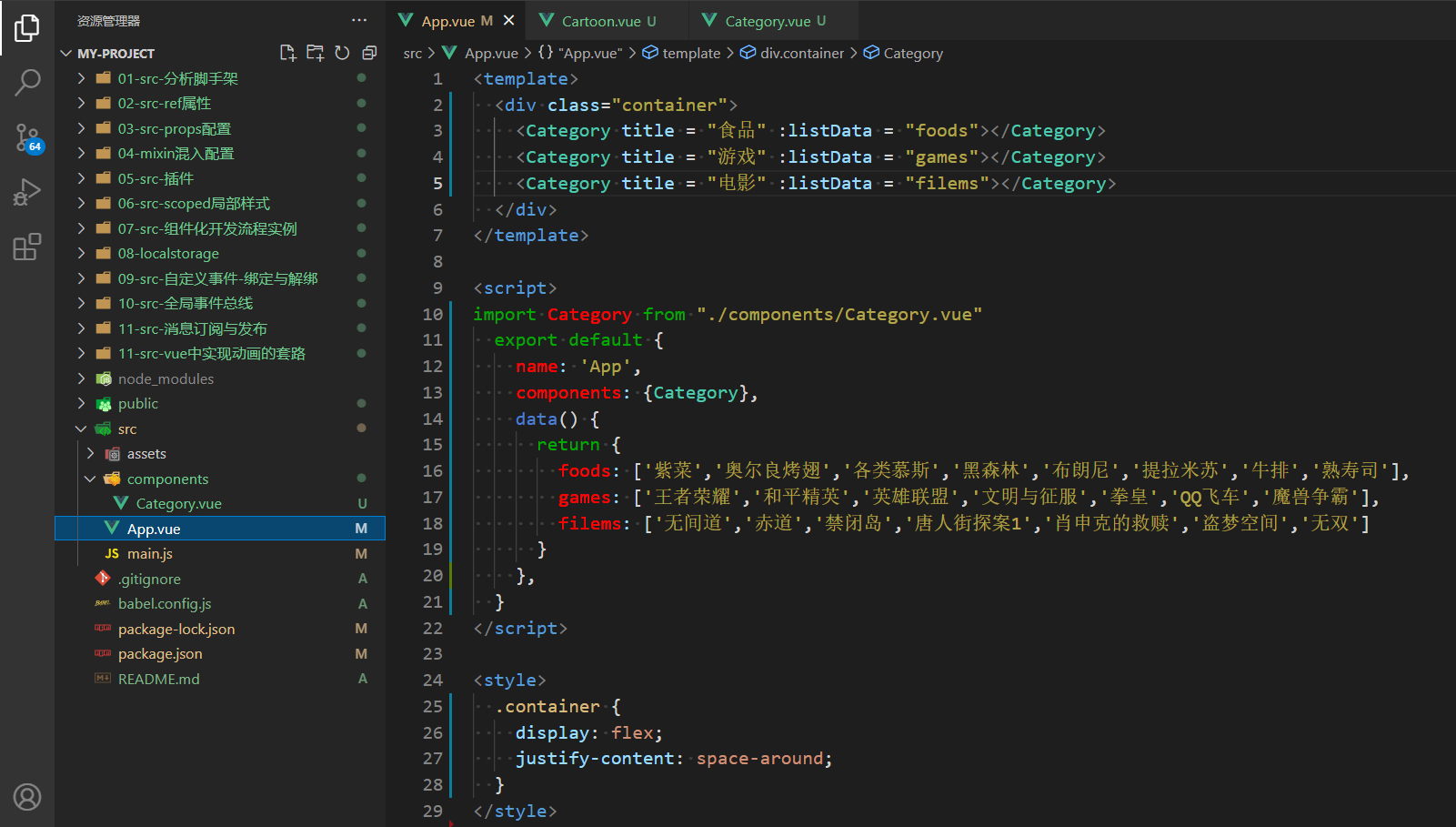Expand the assets folder

pos(219,454)
